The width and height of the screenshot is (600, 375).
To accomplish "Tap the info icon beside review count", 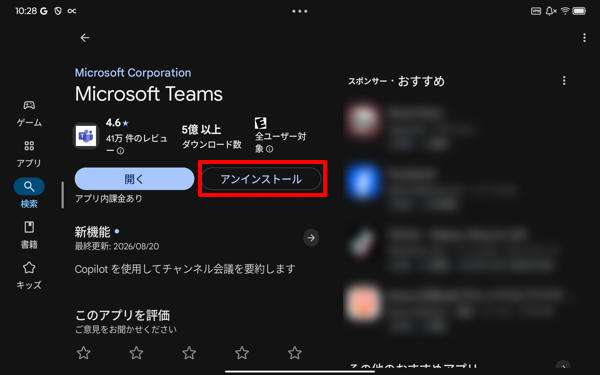I will (121, 151).
